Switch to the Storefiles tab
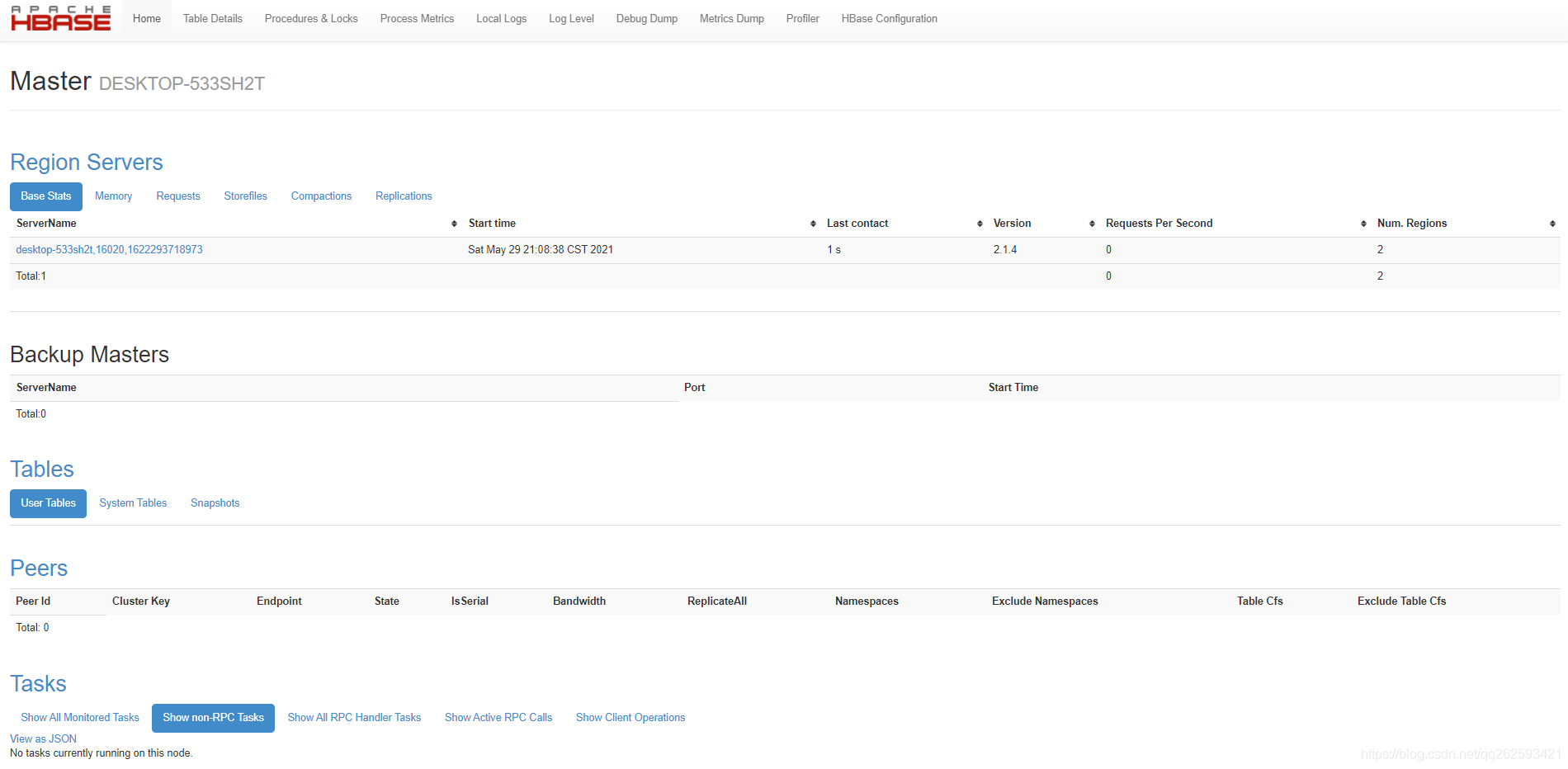 point(246,196)
